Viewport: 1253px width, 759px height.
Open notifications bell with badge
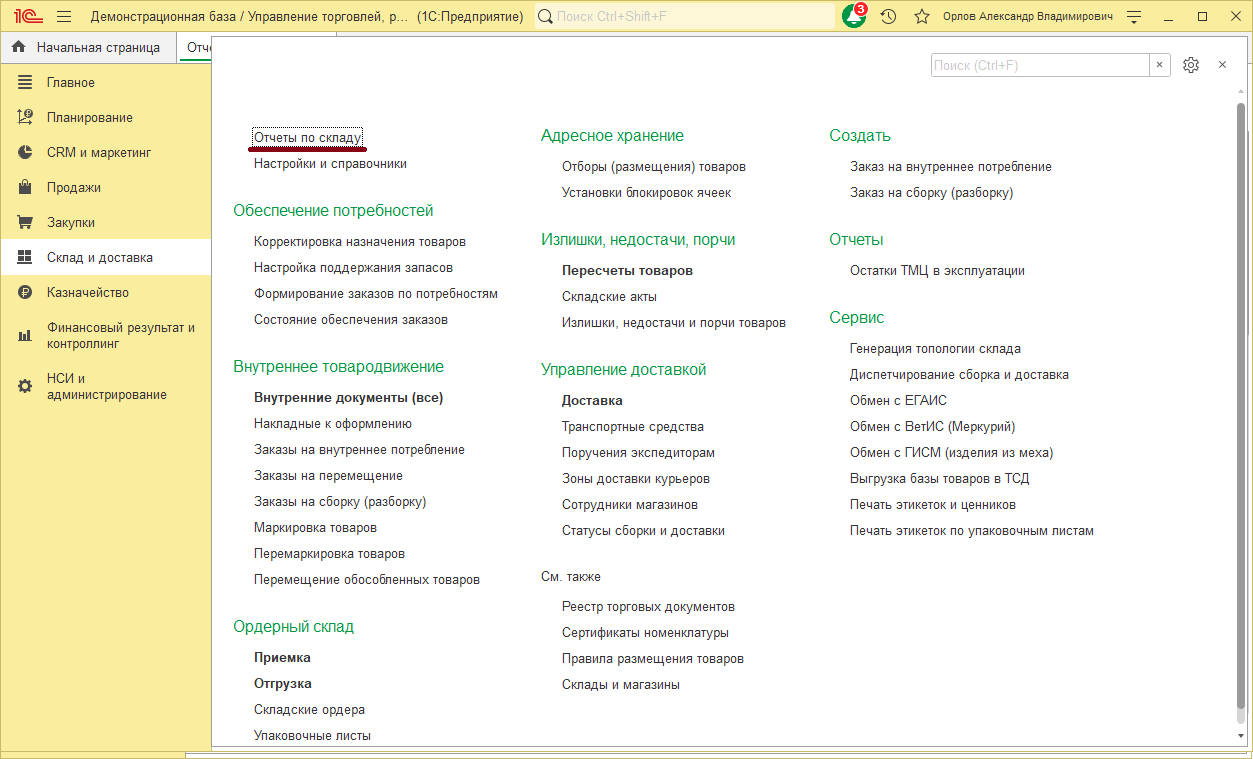[x=854, y=17]
